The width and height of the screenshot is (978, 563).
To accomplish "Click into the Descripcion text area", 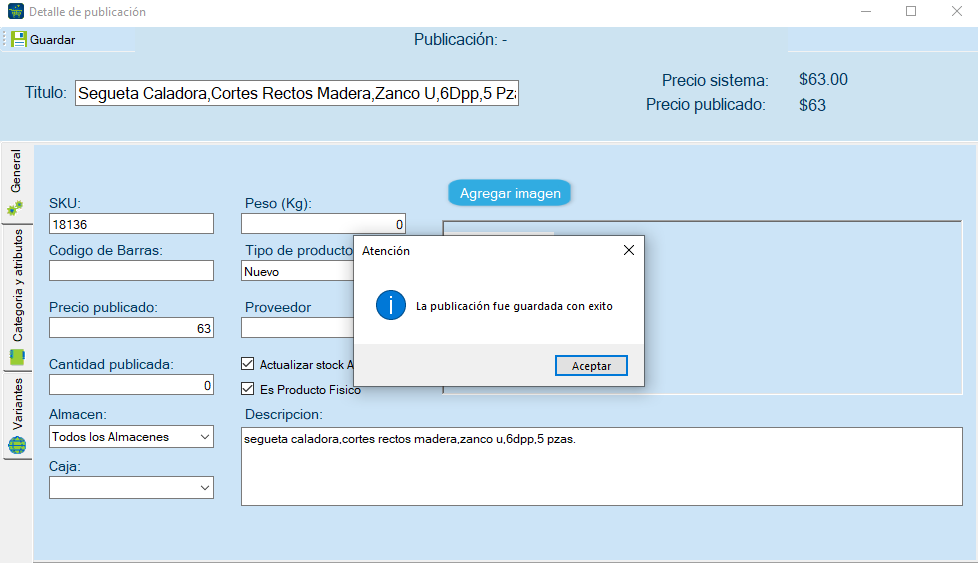I will point(602,466).
